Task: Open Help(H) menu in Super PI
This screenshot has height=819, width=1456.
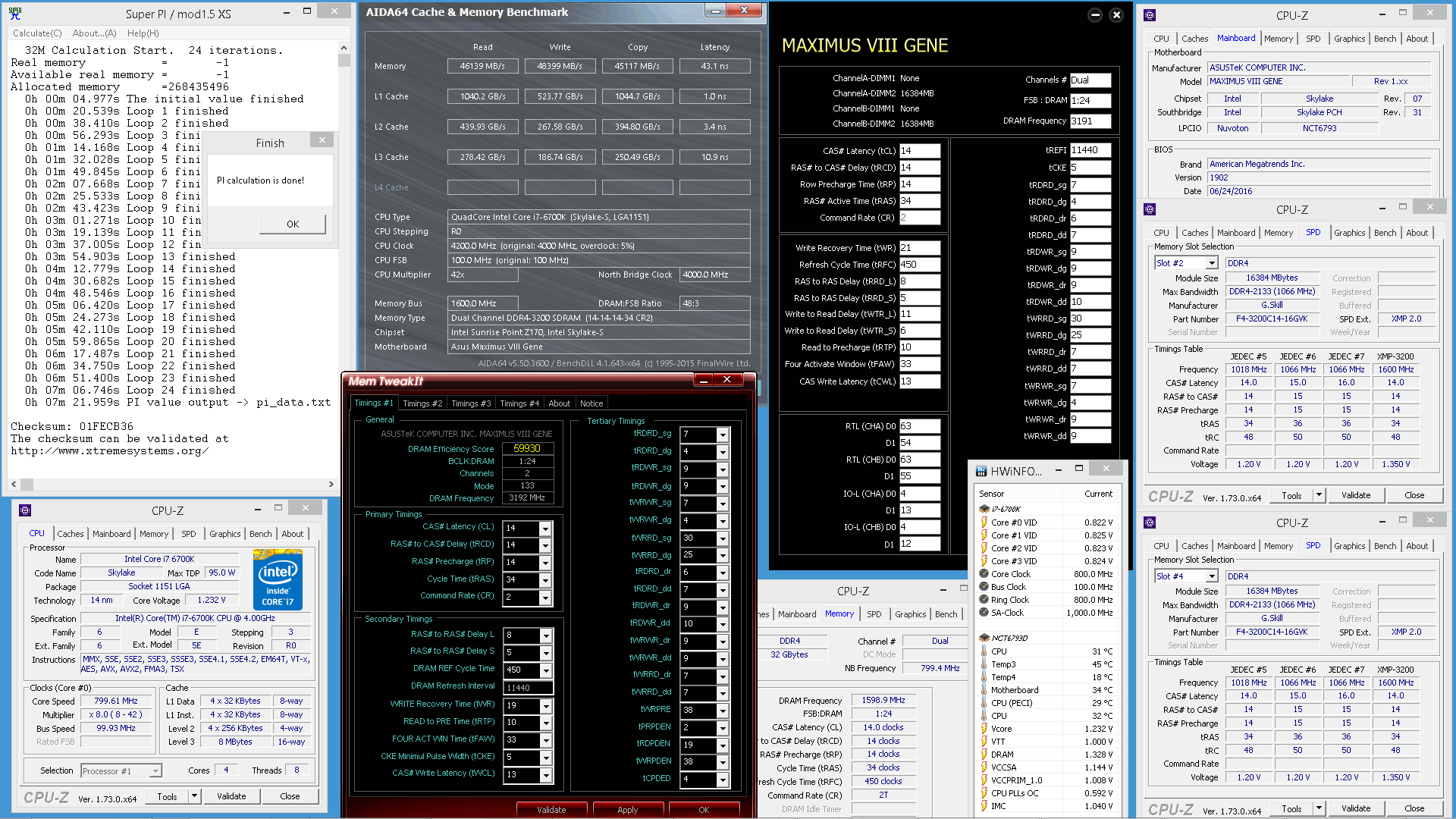Action: point(143,33)
